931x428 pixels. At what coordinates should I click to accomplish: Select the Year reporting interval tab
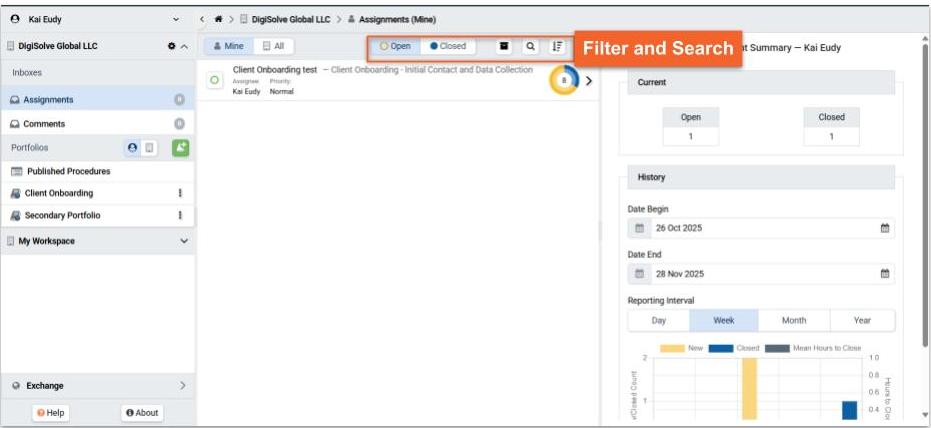coord(862,321)
